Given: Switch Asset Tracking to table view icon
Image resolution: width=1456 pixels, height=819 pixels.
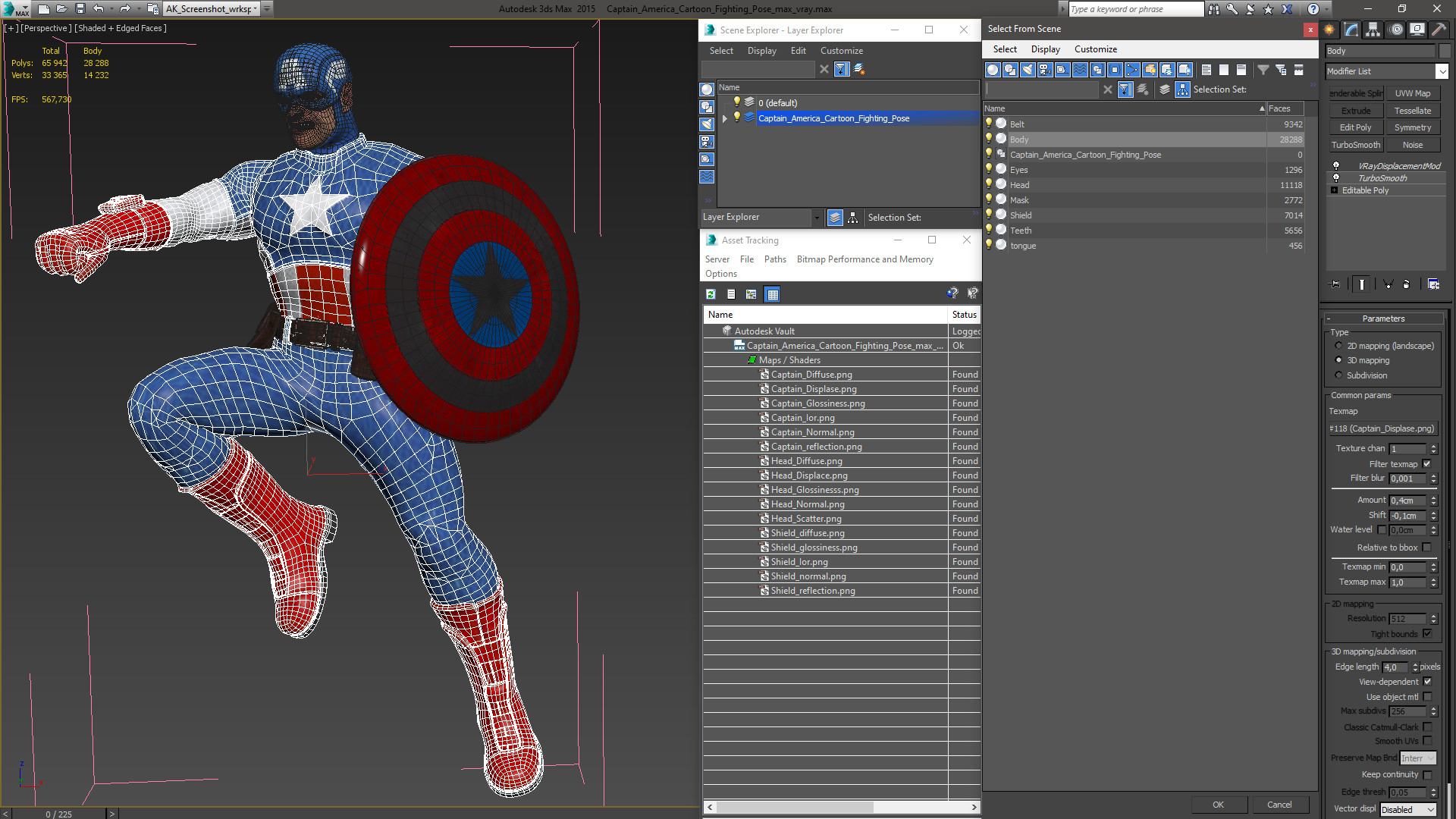Looking at the screenshot, I should 772,294.
